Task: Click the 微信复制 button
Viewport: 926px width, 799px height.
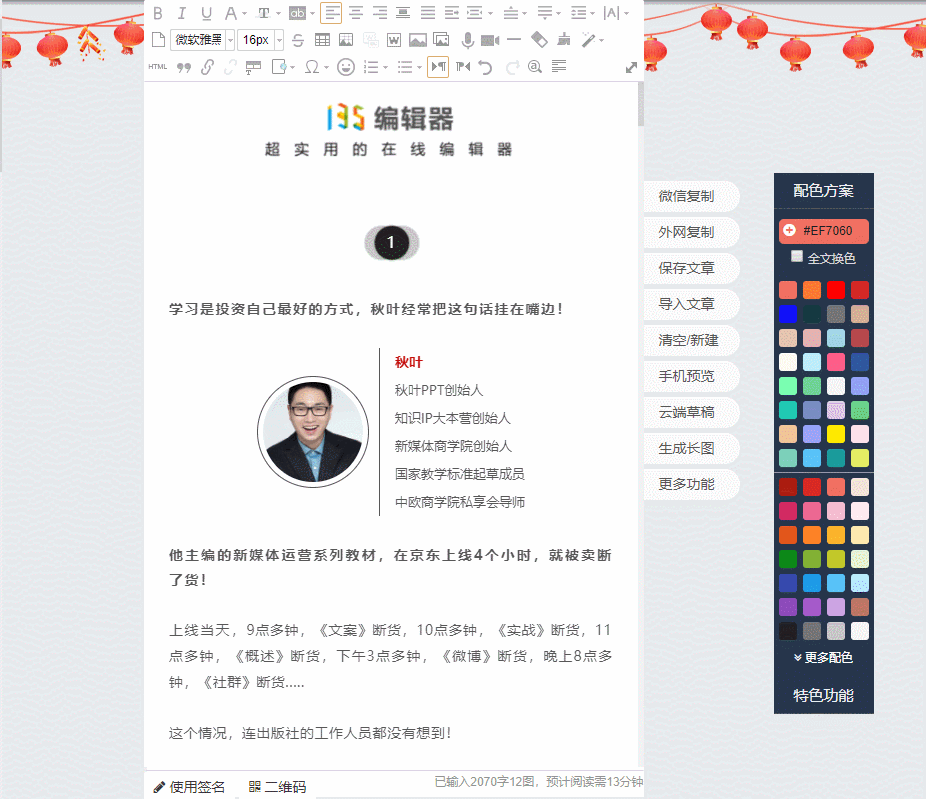Action: pyautogui.click(x=686, y=196)
